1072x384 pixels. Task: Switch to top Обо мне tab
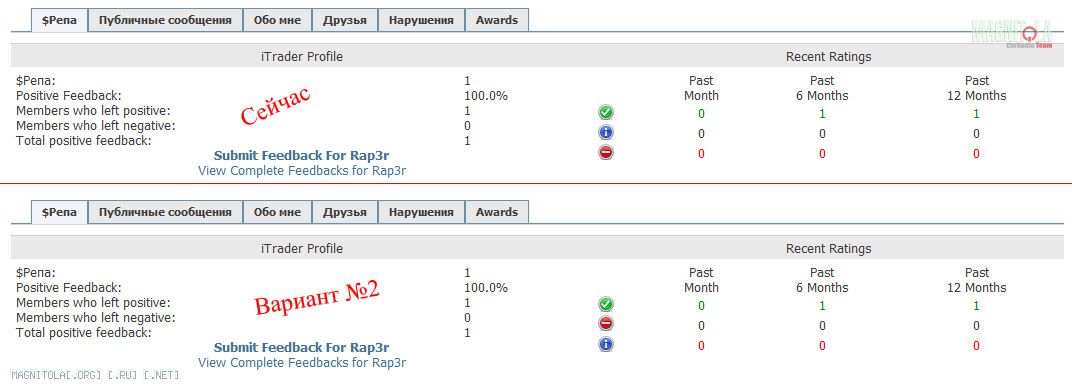[277, 20]
